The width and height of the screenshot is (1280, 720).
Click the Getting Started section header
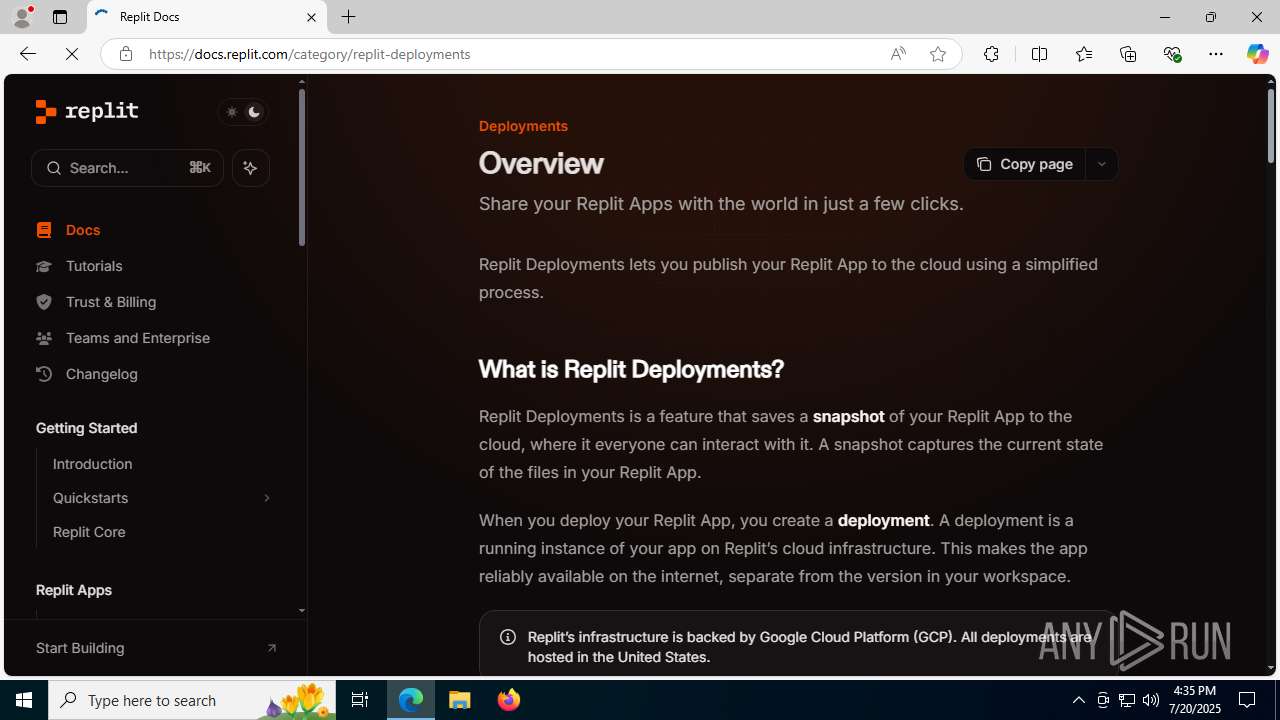pyautogui.click(x=87, y=428)
